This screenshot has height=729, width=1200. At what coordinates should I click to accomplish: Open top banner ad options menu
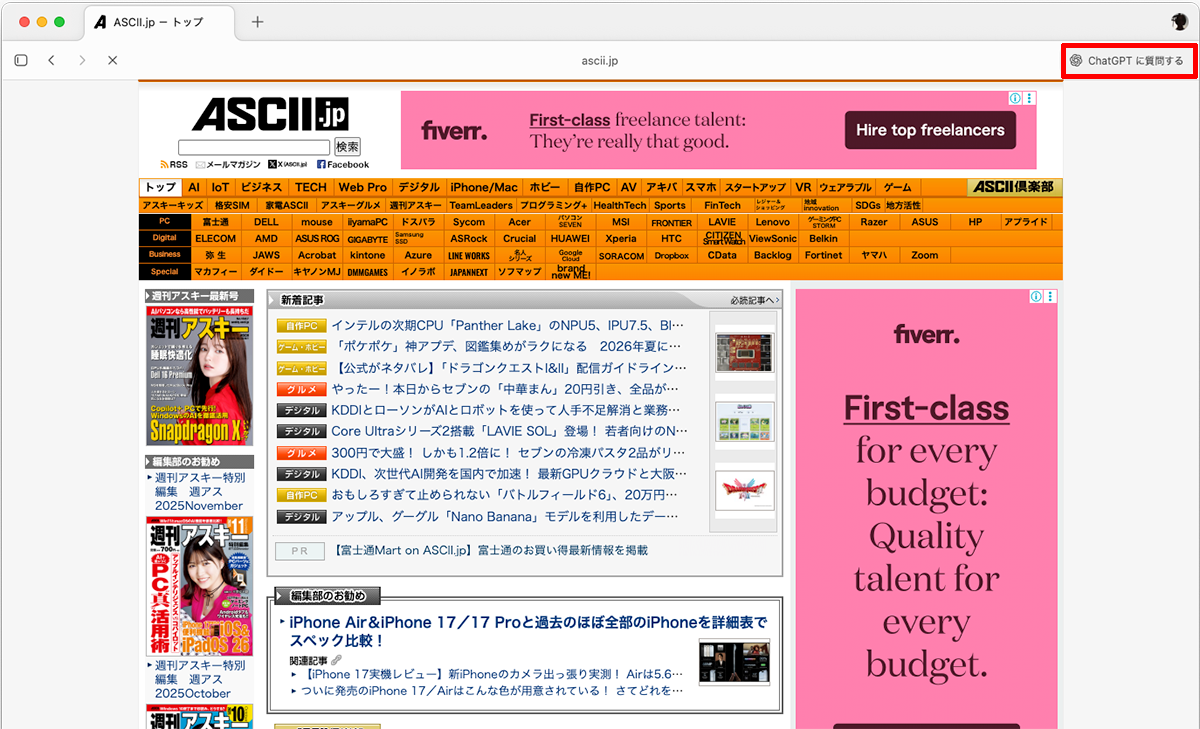click(1030, 98)
